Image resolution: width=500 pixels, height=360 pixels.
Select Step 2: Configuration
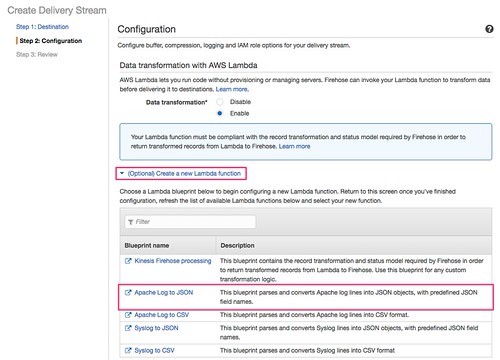(51, 41)
